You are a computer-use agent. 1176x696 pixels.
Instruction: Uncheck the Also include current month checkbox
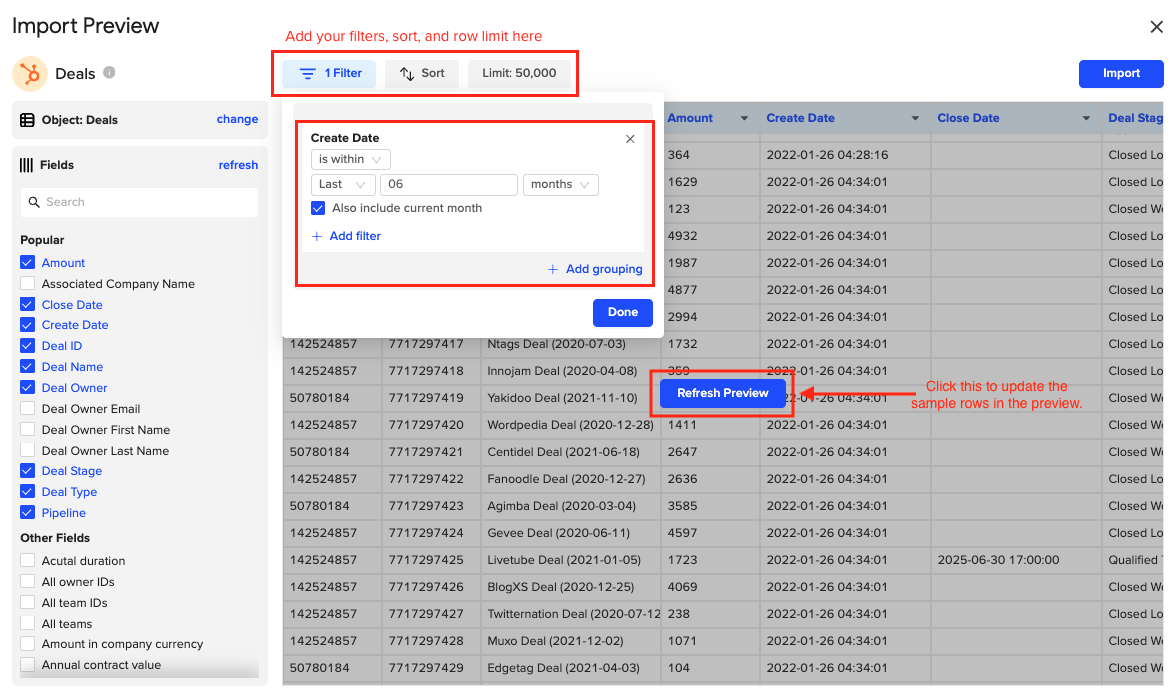point(319,208)
